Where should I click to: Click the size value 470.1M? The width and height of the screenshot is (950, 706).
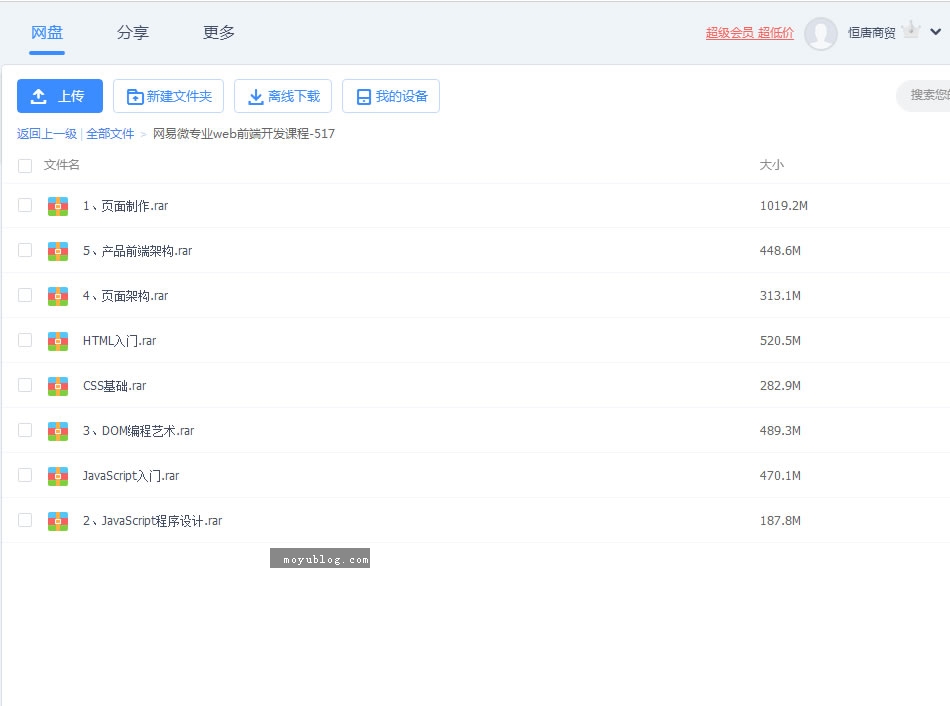coord(780,476)
